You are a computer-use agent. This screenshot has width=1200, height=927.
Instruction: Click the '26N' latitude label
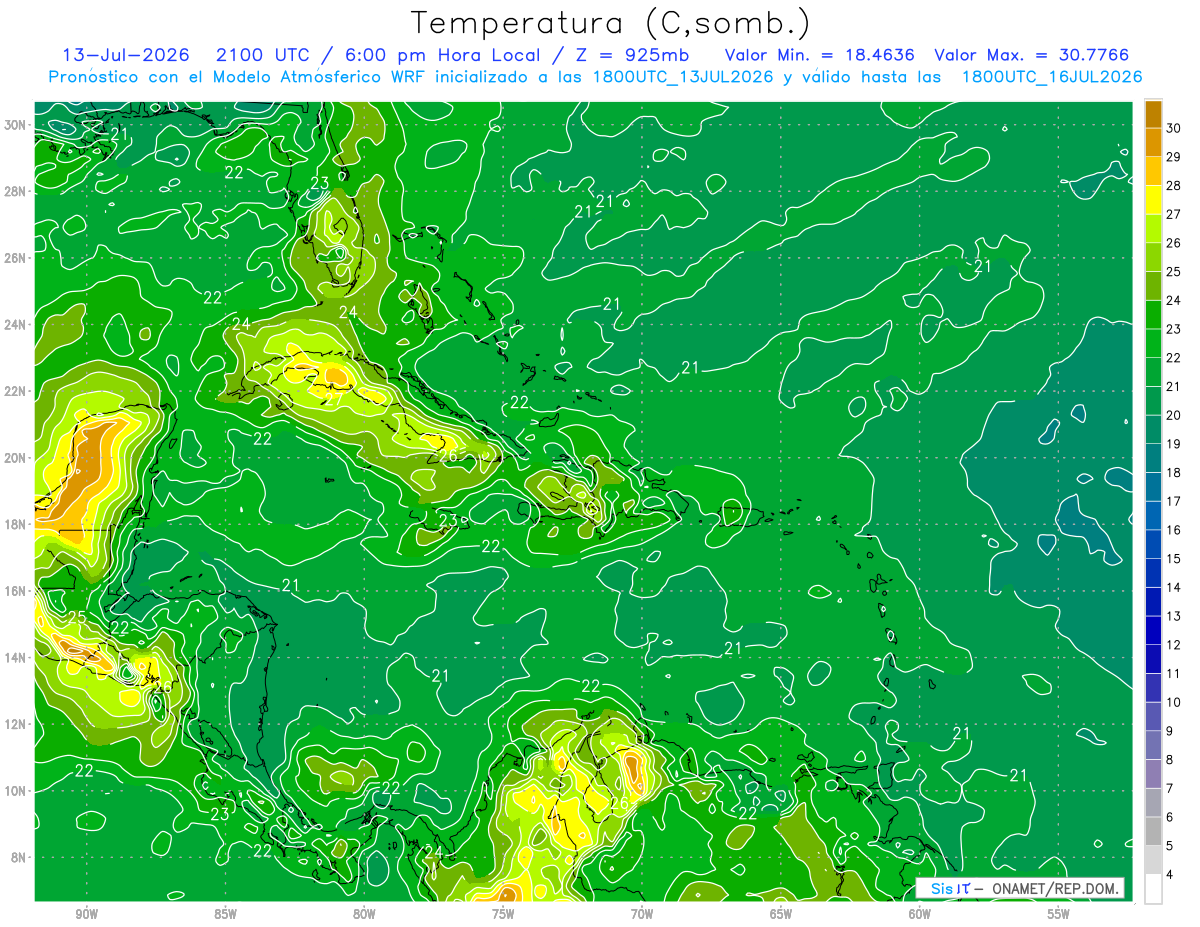pyautogui.click(x=15, y=258)
